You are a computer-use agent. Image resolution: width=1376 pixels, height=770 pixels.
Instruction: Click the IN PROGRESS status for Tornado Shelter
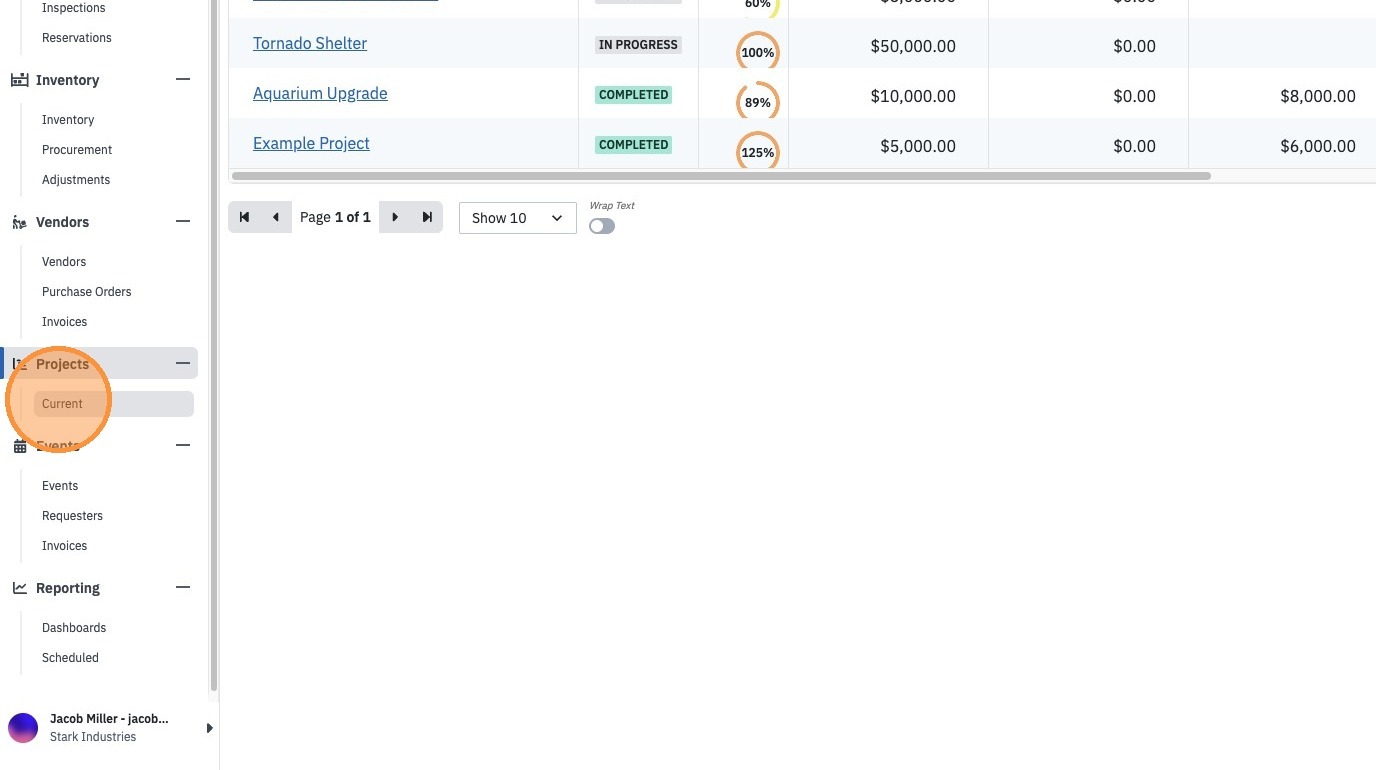pyautogui.click(x=638, y=45)
